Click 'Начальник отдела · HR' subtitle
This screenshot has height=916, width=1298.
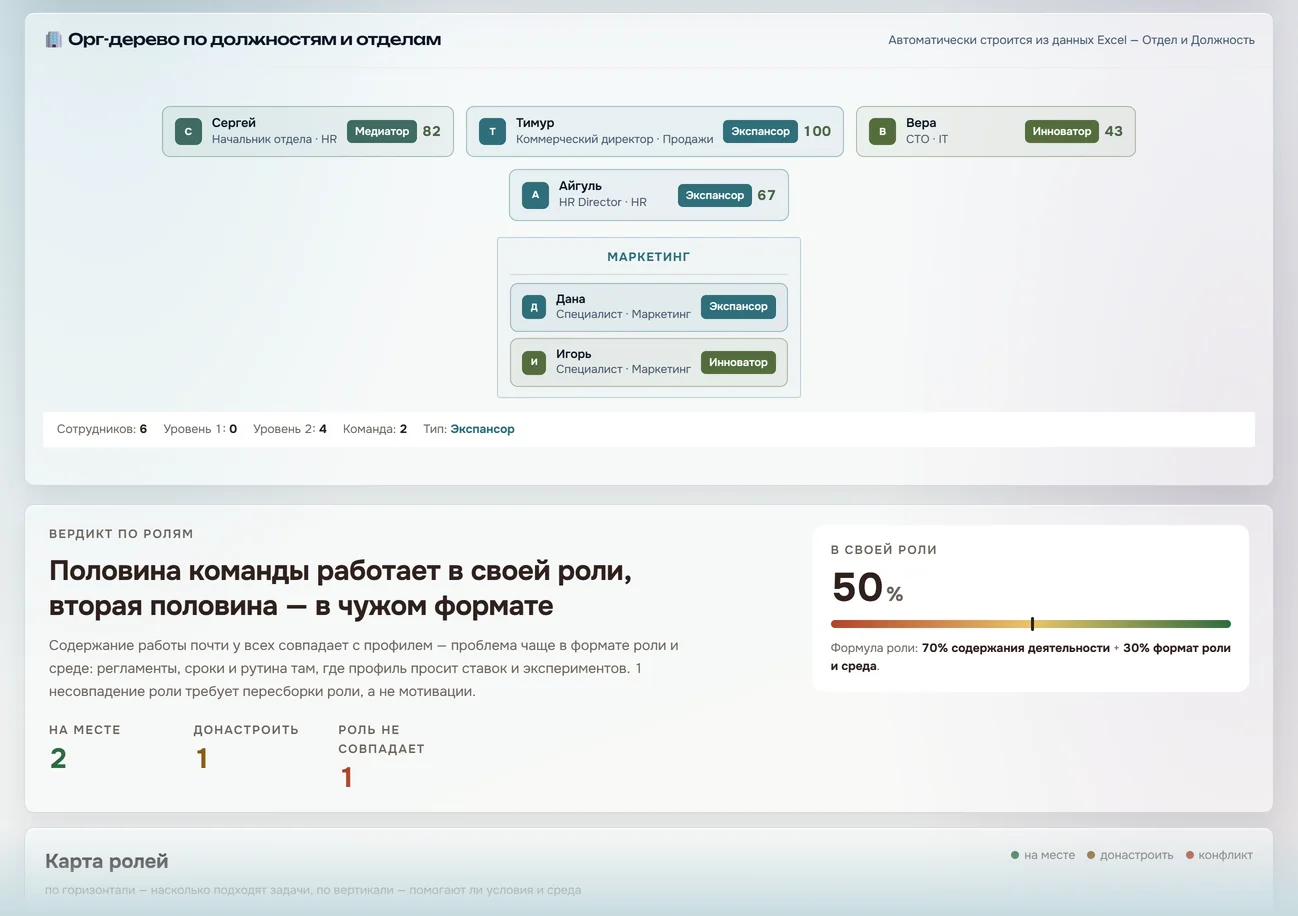(x=274, y=139)
